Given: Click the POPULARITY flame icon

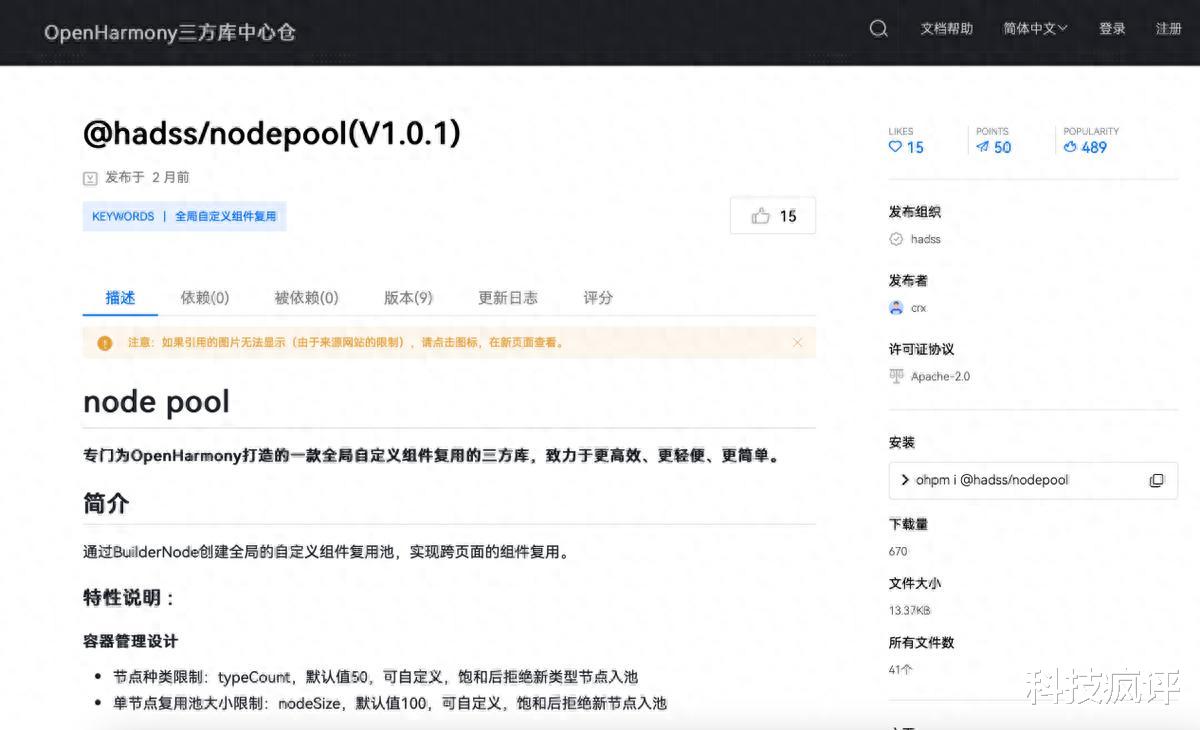Looking at the screenshot, I should [1070, 146].
